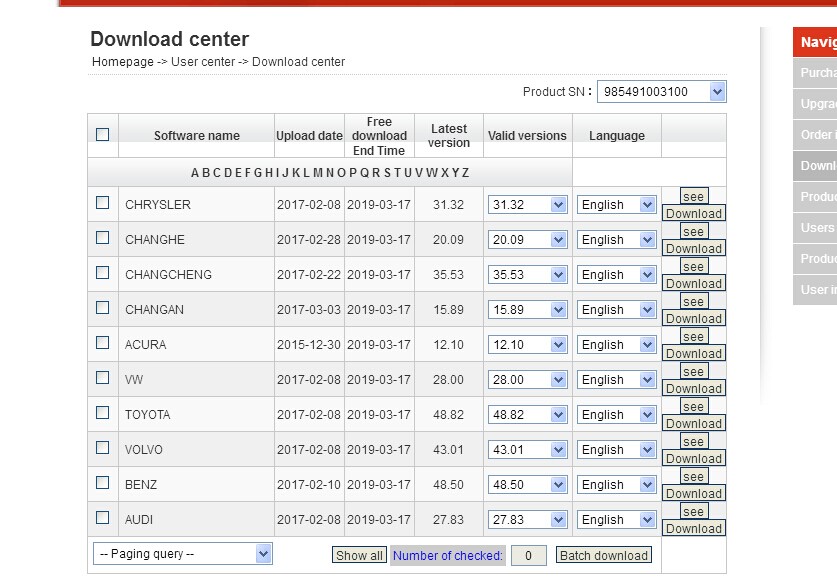837x580 pixels.
Task: Click the Batch download button
Action: pyautogui.click(x=604, y=555)
